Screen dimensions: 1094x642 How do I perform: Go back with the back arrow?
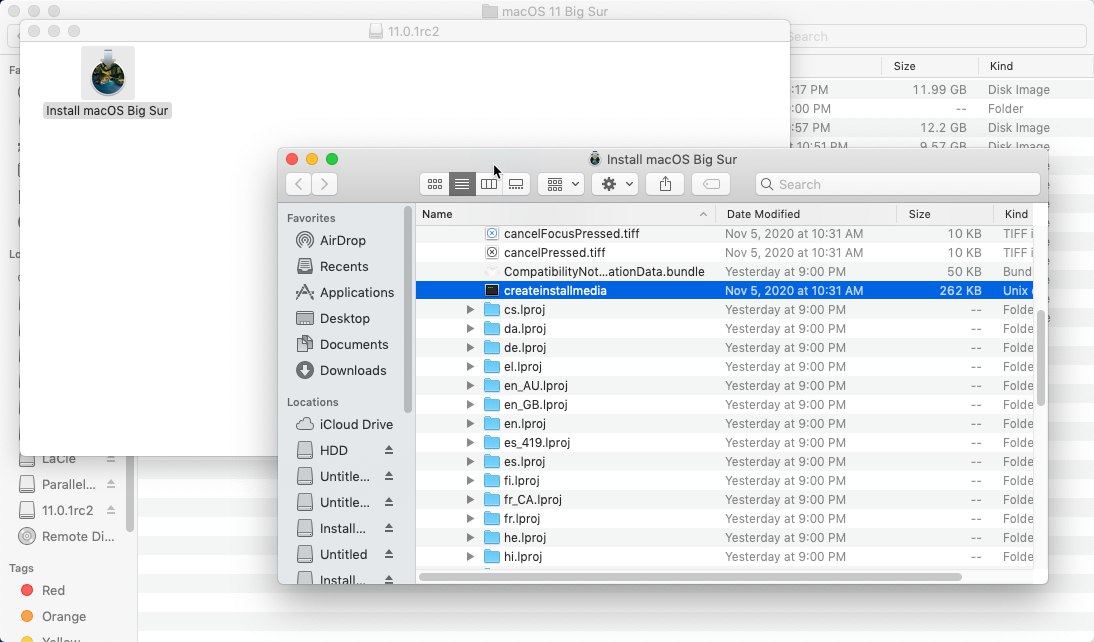(x=299, y=184)
